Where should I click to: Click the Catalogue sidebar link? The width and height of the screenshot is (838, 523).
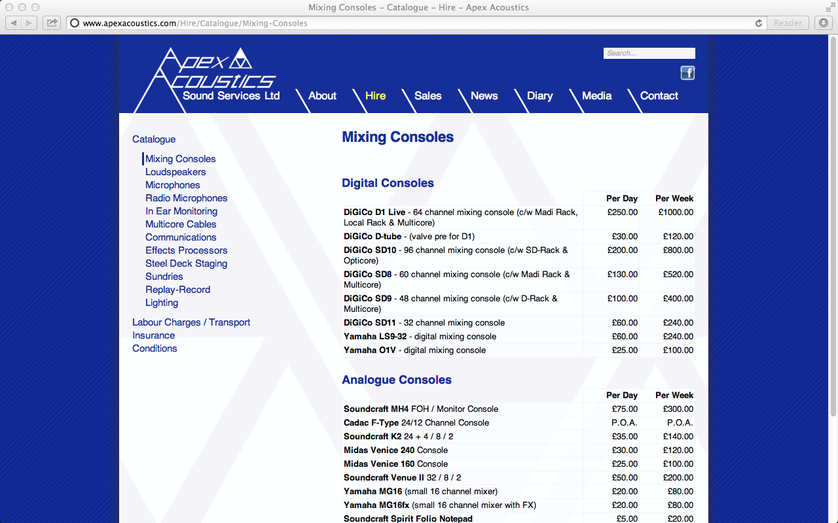pyautogui.click(x=154, y=139)
